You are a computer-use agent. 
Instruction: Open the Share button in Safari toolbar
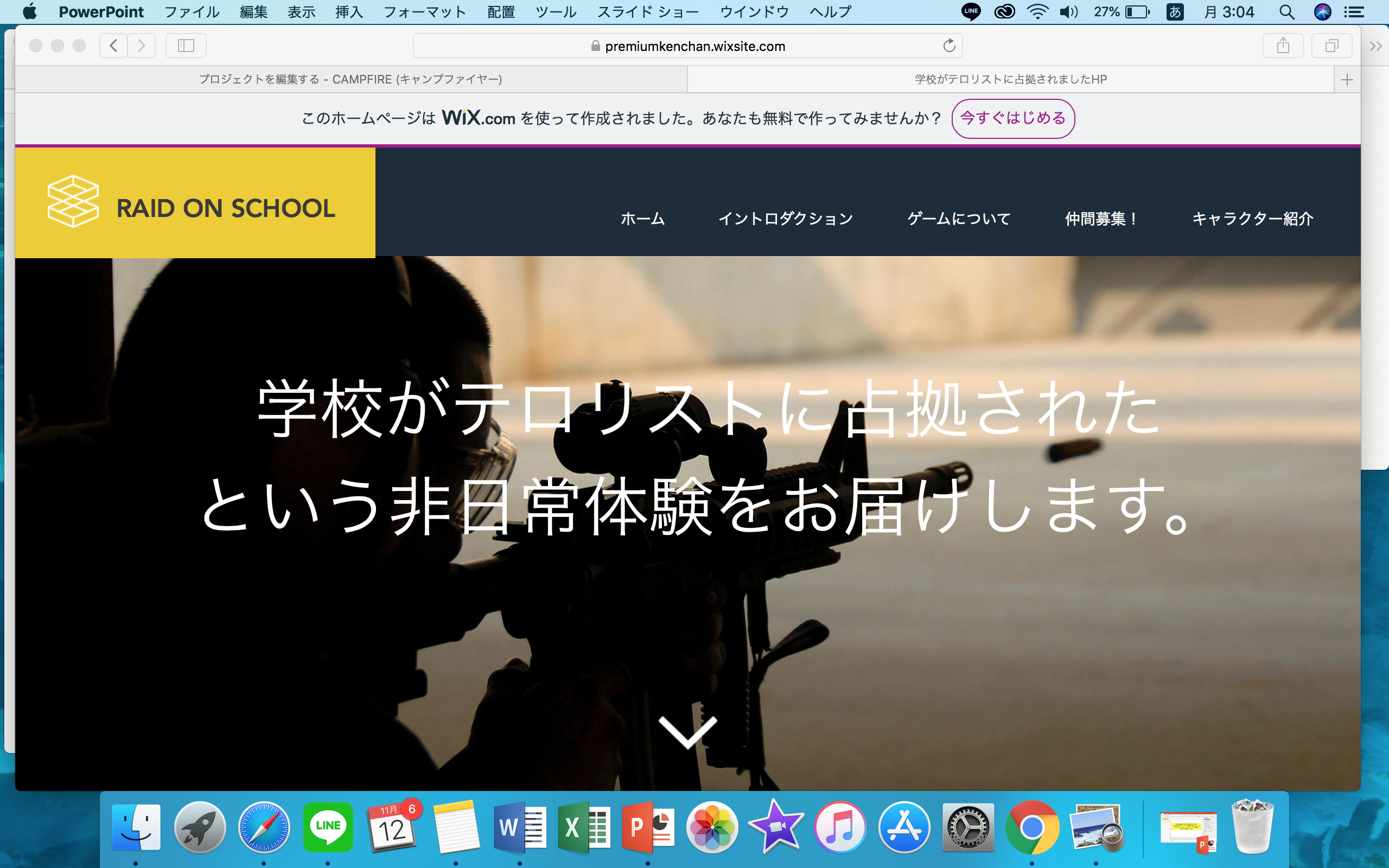pyautogui.click(x=1283, y=46)
